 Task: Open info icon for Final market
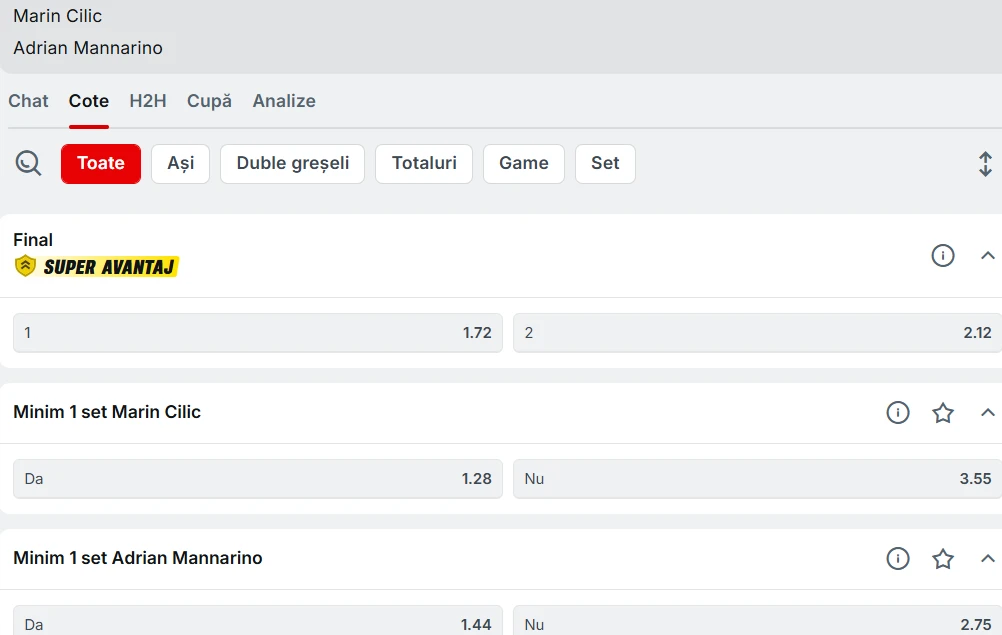tap(943, 256)
